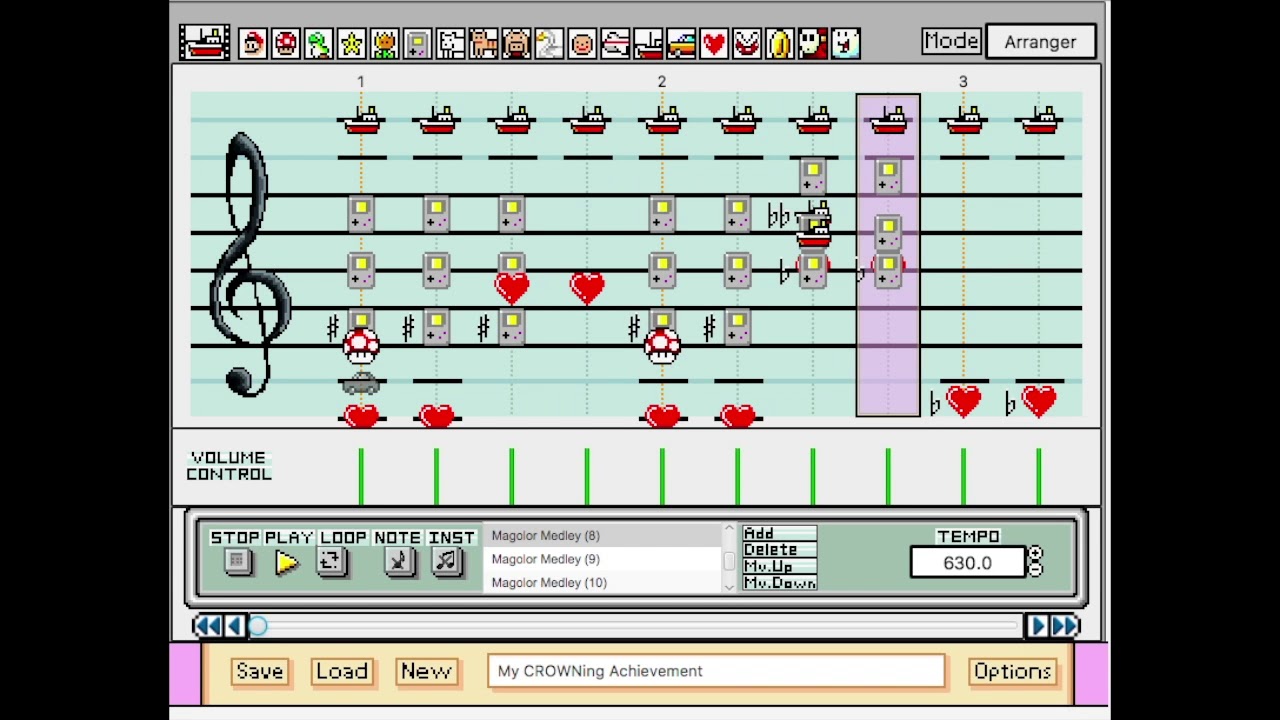1280x720 pixels.
Task: Select the Shy Guy instrument icon
Action: click(813, 43)
